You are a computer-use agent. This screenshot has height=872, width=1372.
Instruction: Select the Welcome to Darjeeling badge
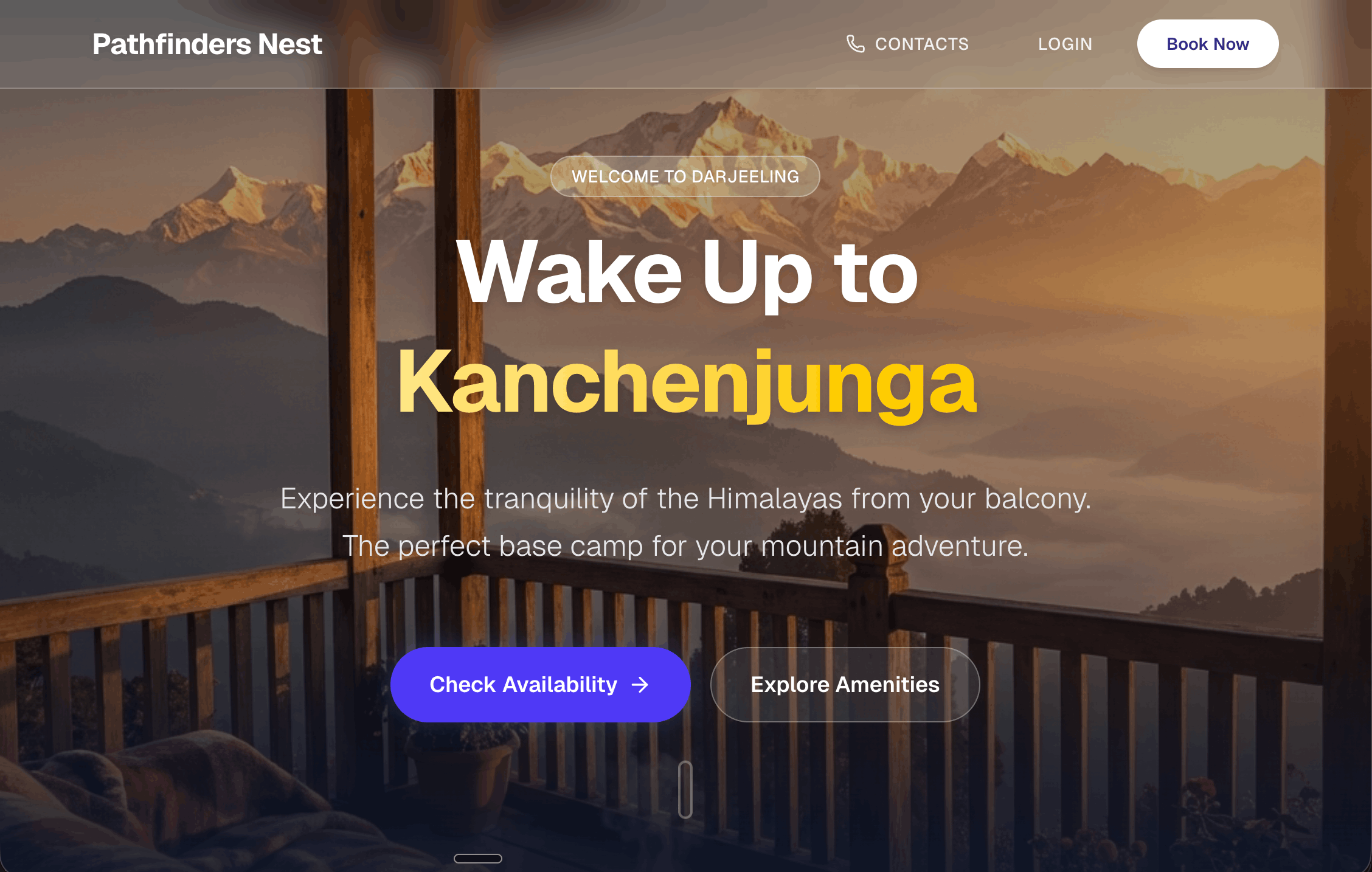click(685, 176)
